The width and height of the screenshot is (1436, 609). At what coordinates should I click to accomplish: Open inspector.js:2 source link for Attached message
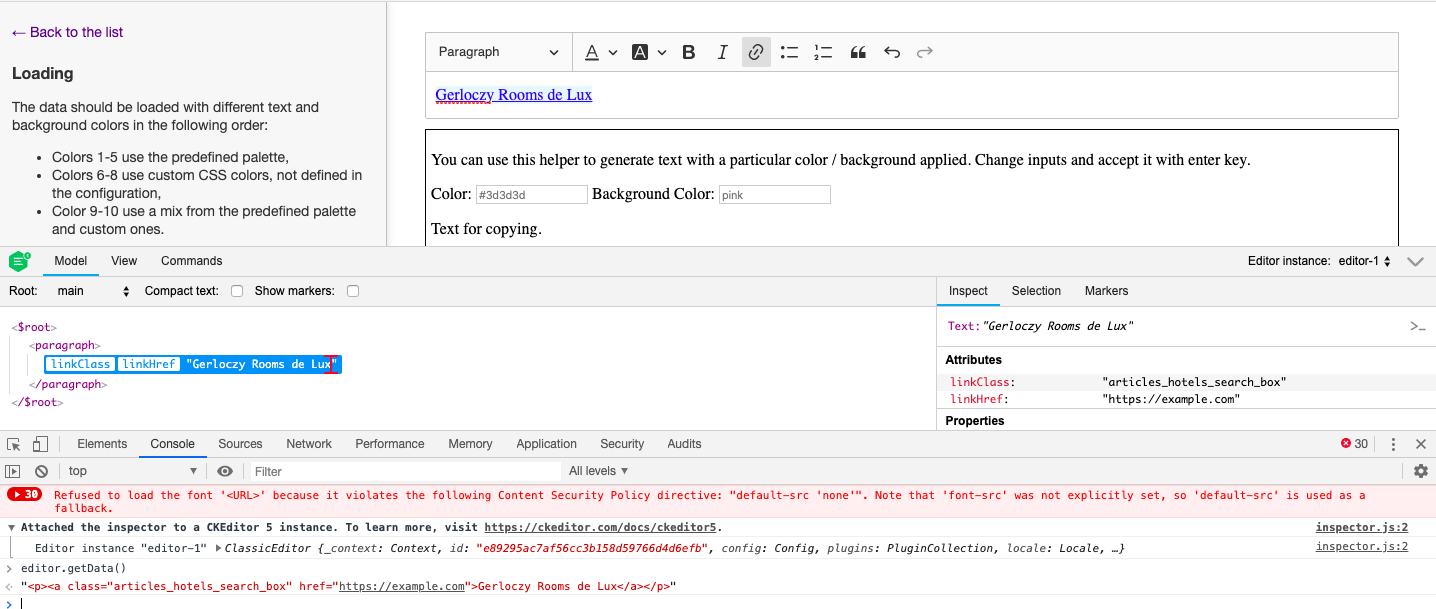pyautogui.click(x=1362, y=527)
